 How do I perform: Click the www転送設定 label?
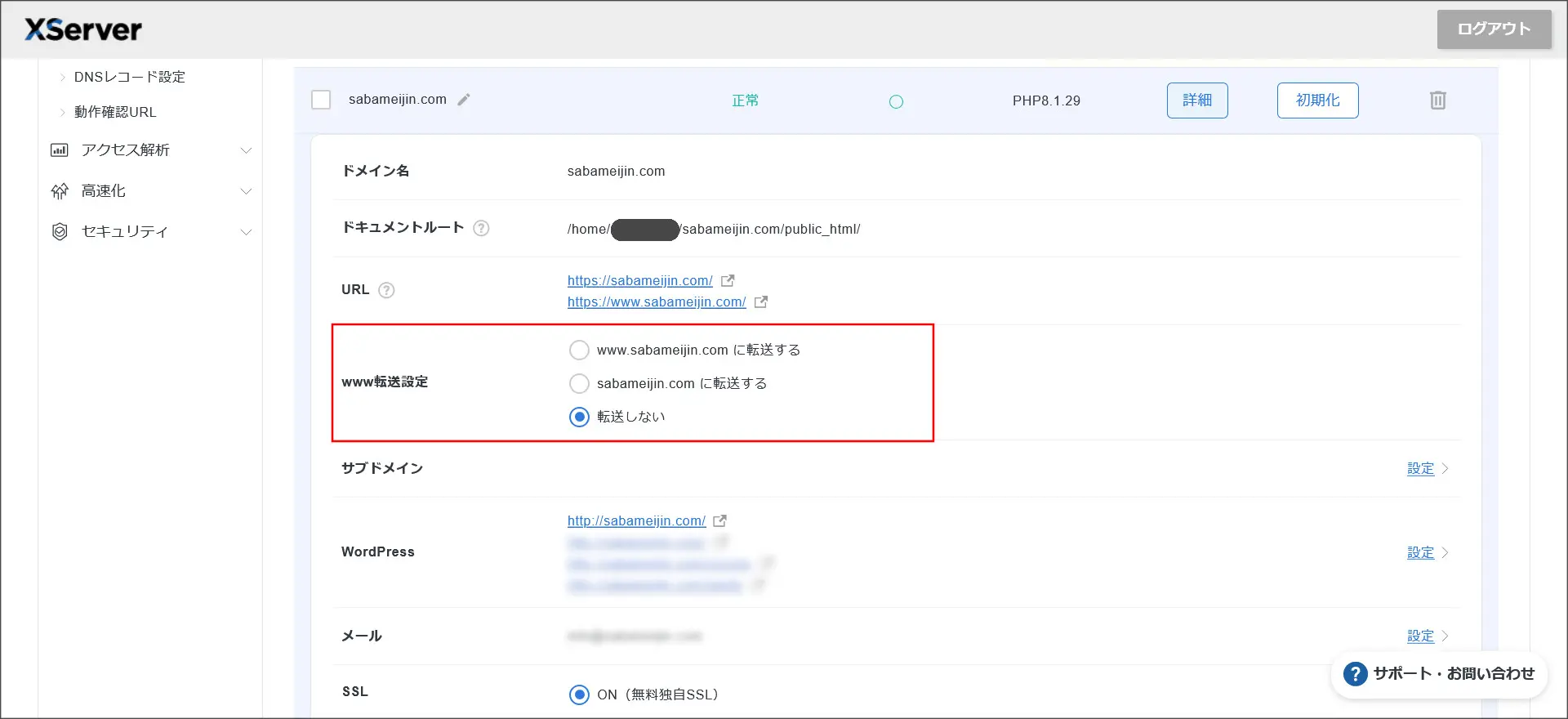(x=385, y=382)
